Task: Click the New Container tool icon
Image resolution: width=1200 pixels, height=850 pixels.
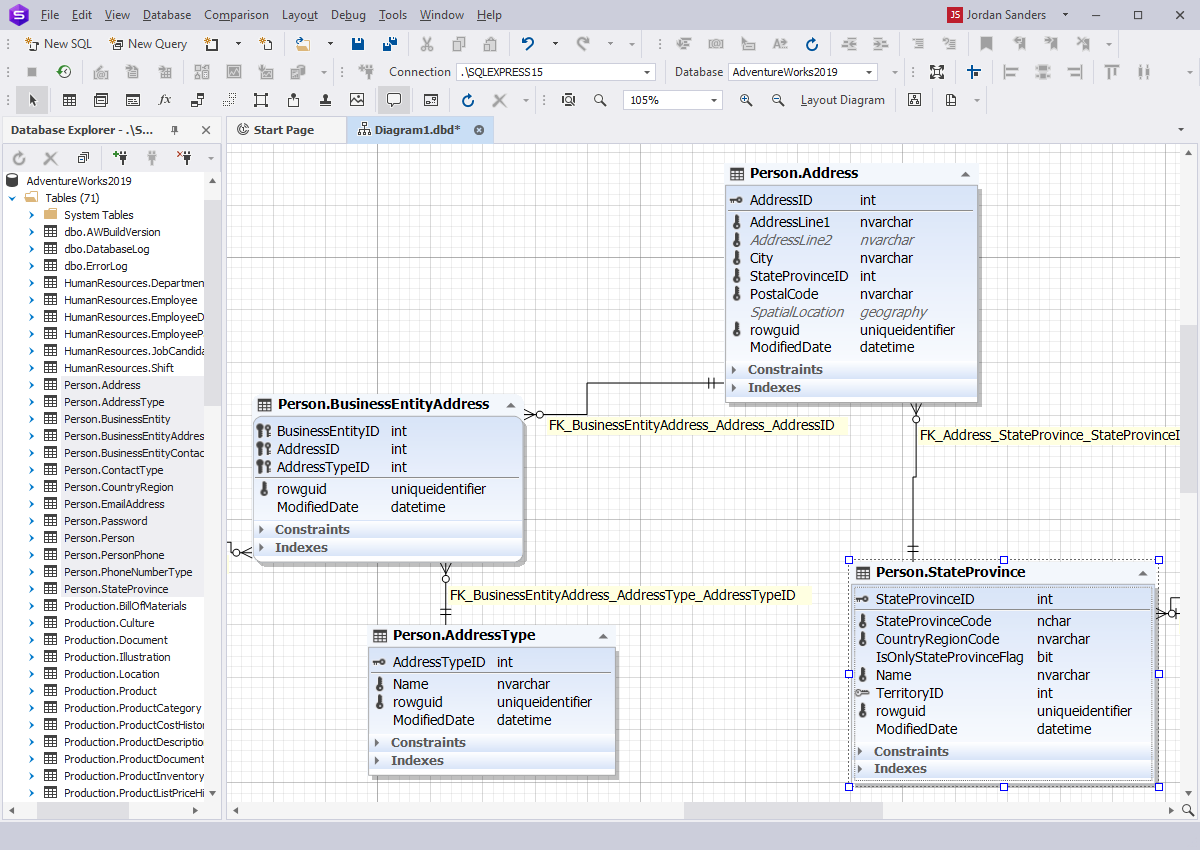Action: pyautogui.click(x=261, y=100)
